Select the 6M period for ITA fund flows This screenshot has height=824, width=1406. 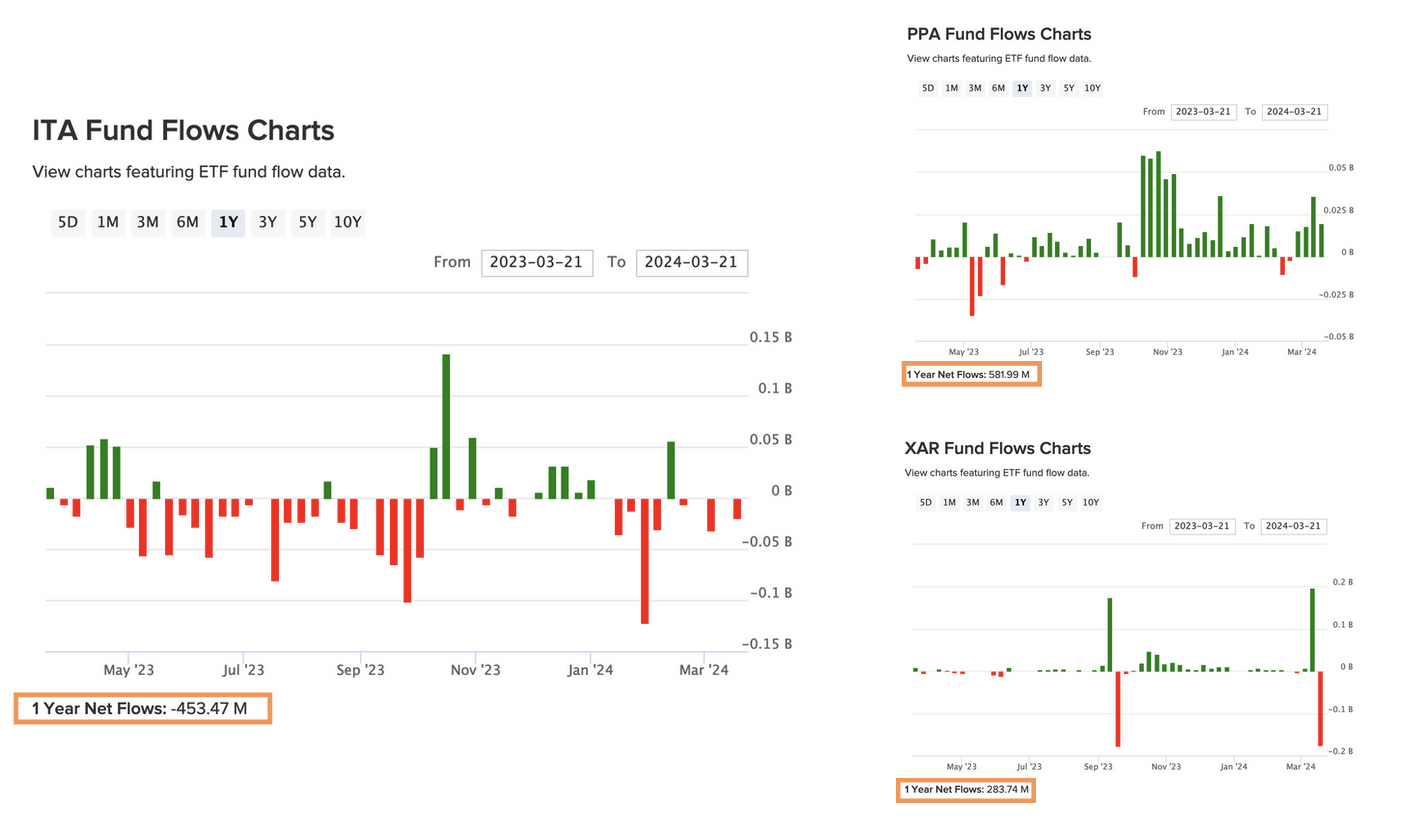point(187,222)
